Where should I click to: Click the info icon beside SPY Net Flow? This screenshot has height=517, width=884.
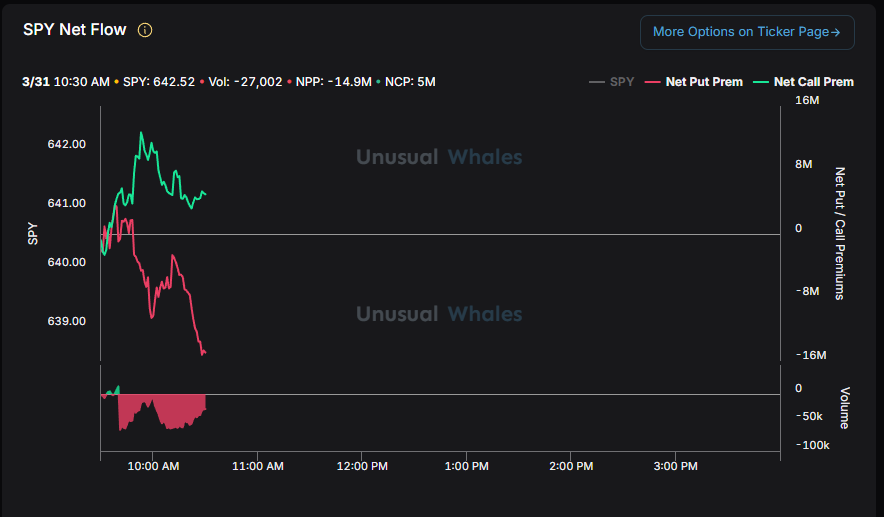(145, 30)
